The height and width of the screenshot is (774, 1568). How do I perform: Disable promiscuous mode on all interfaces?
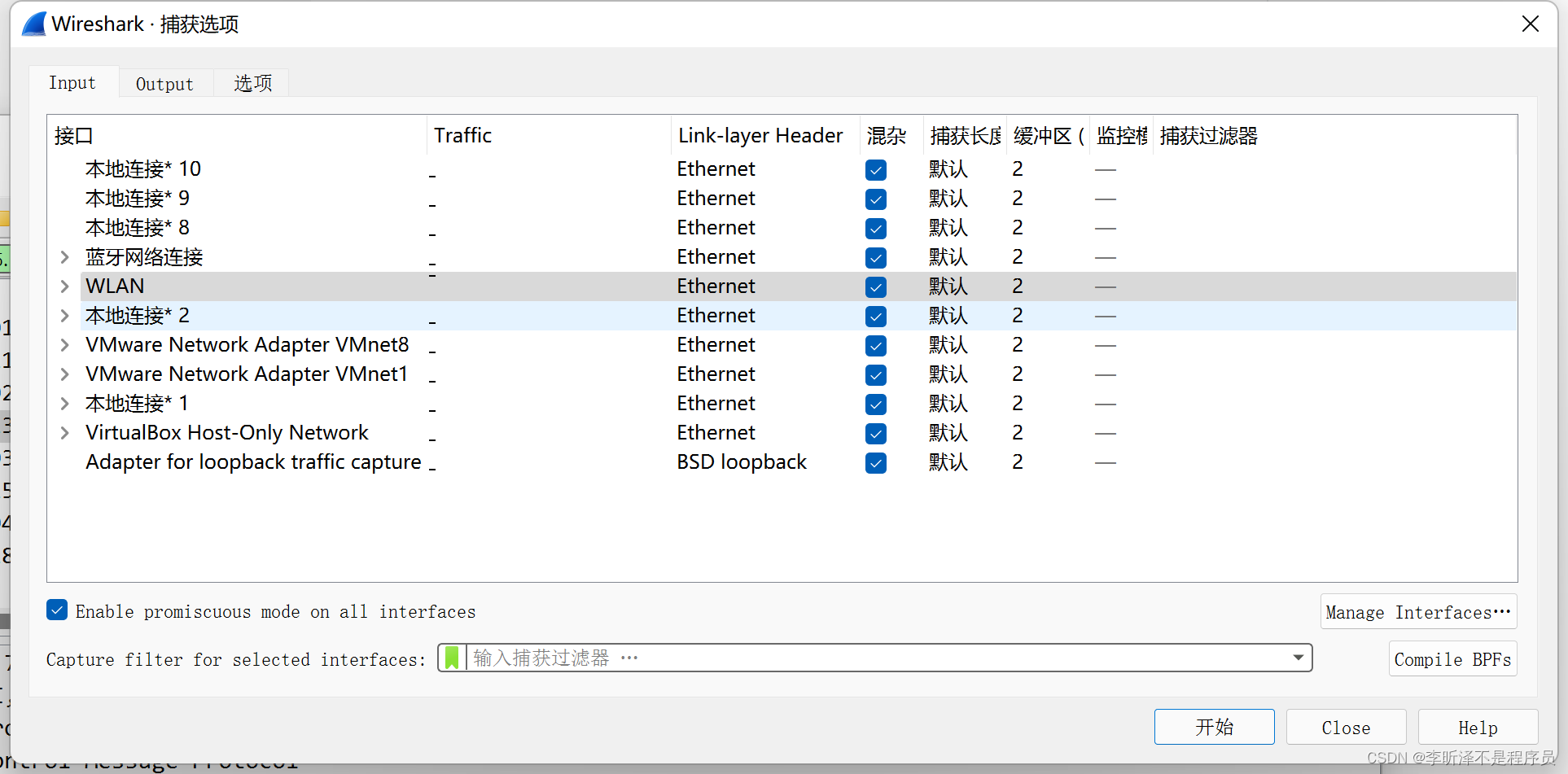(x=57, y=610)
